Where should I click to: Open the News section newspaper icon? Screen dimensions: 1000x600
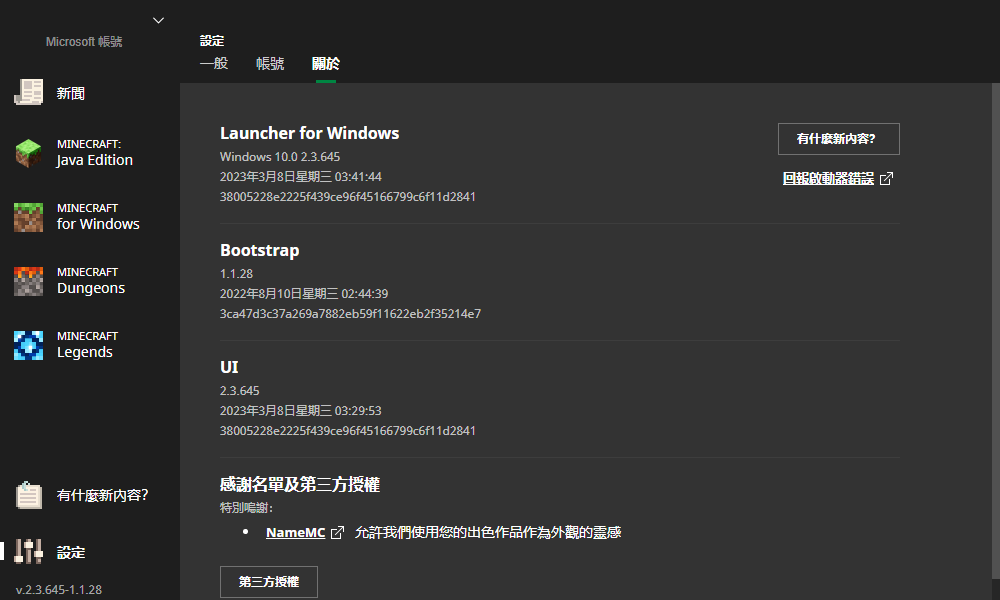(x=29, y=92)
